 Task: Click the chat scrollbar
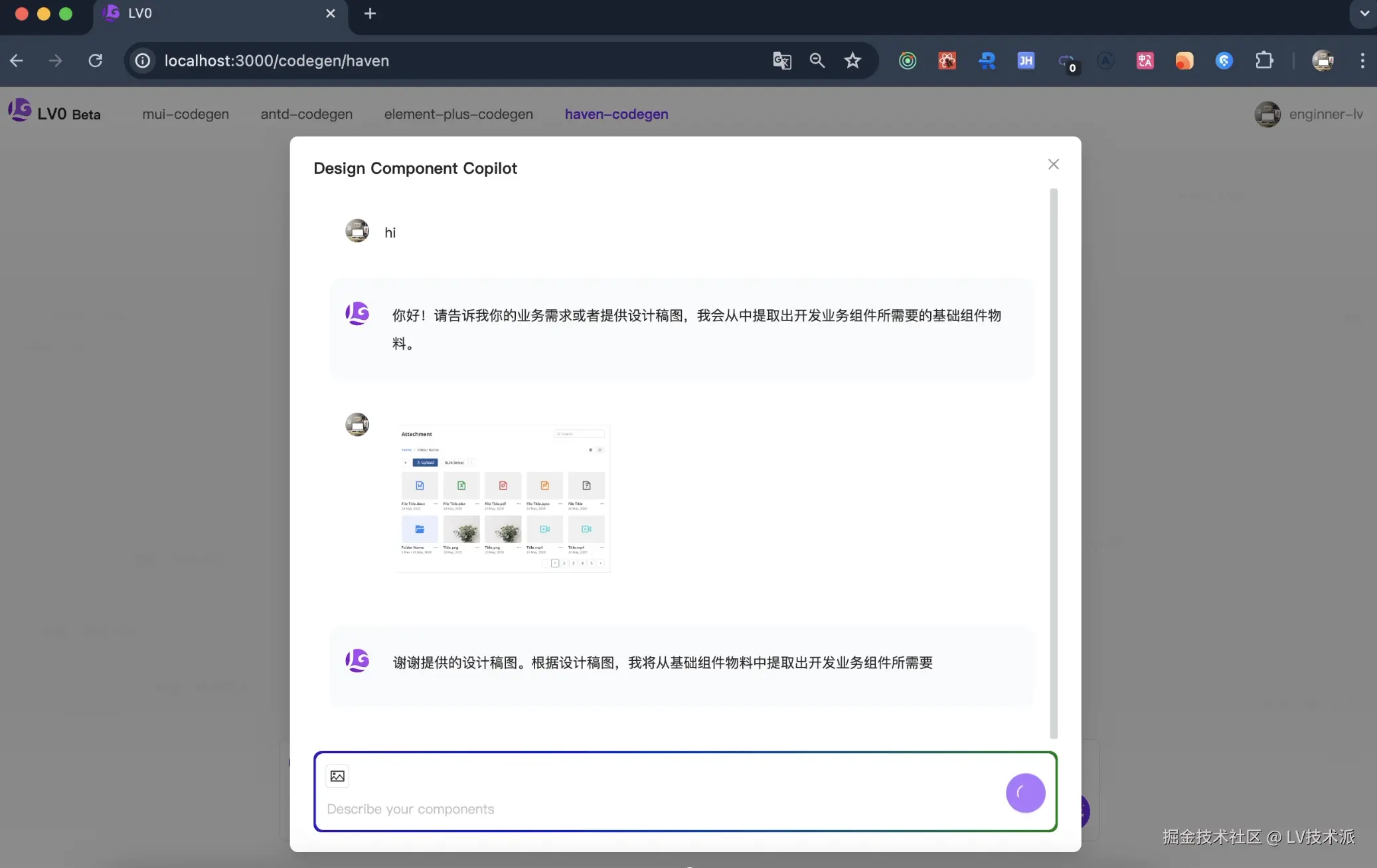(1053, 463)
